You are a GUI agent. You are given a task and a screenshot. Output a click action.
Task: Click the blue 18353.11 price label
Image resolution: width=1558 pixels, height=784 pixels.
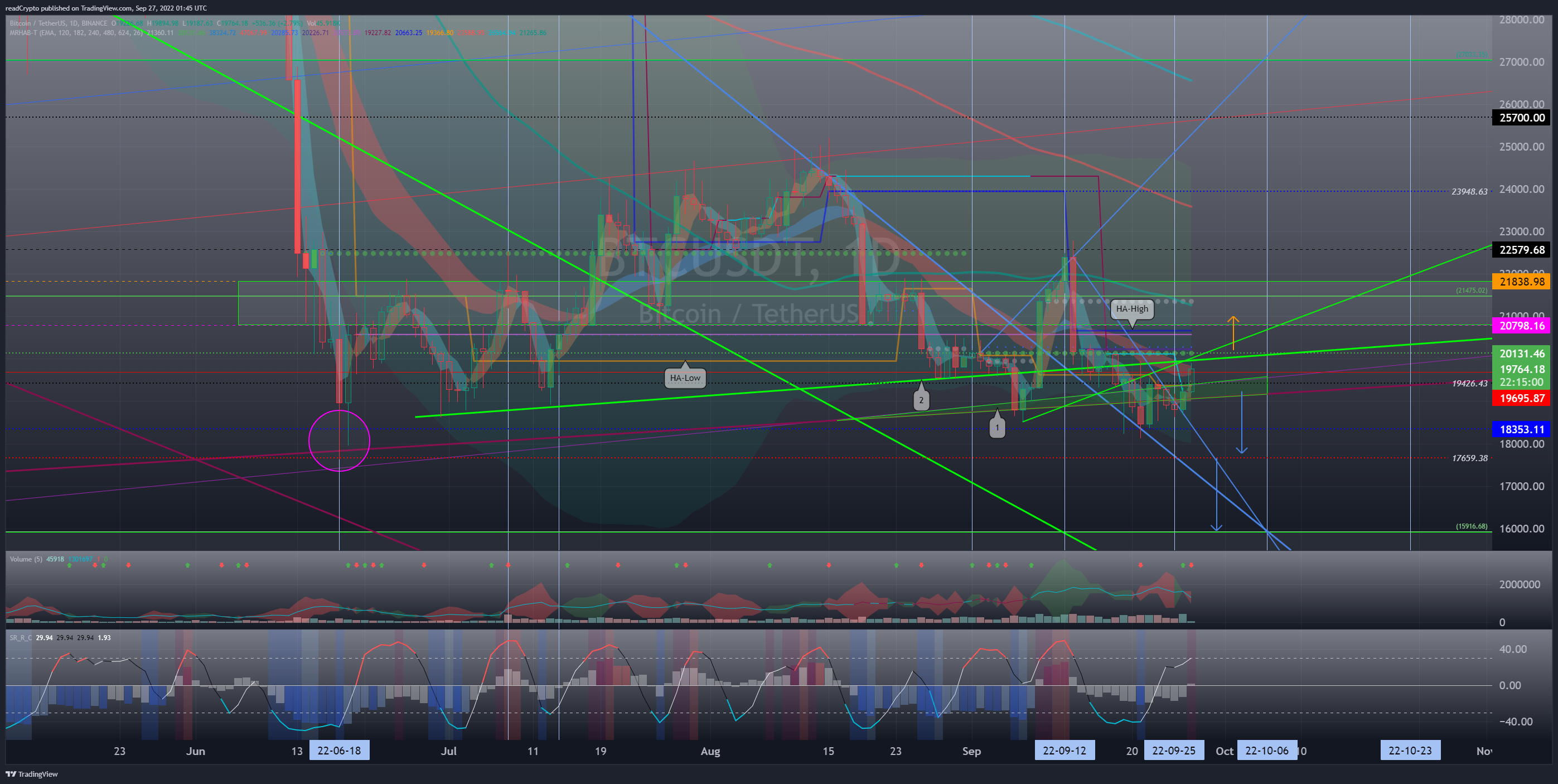1522,429
